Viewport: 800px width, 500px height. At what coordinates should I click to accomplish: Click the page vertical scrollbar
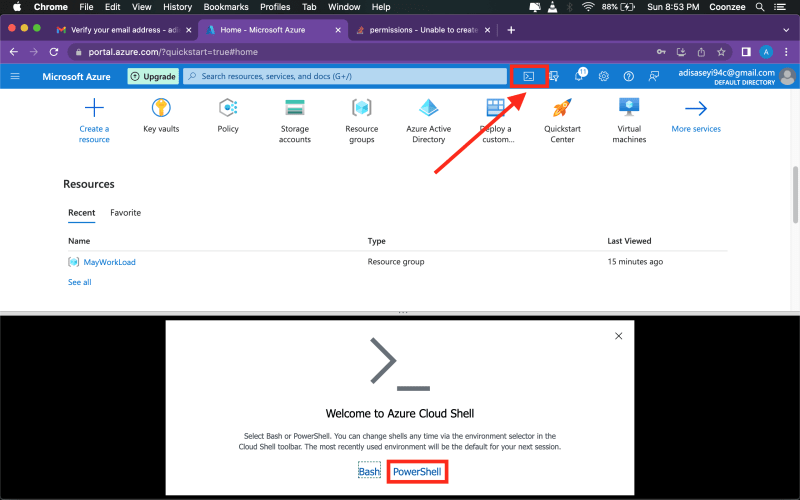795,195
